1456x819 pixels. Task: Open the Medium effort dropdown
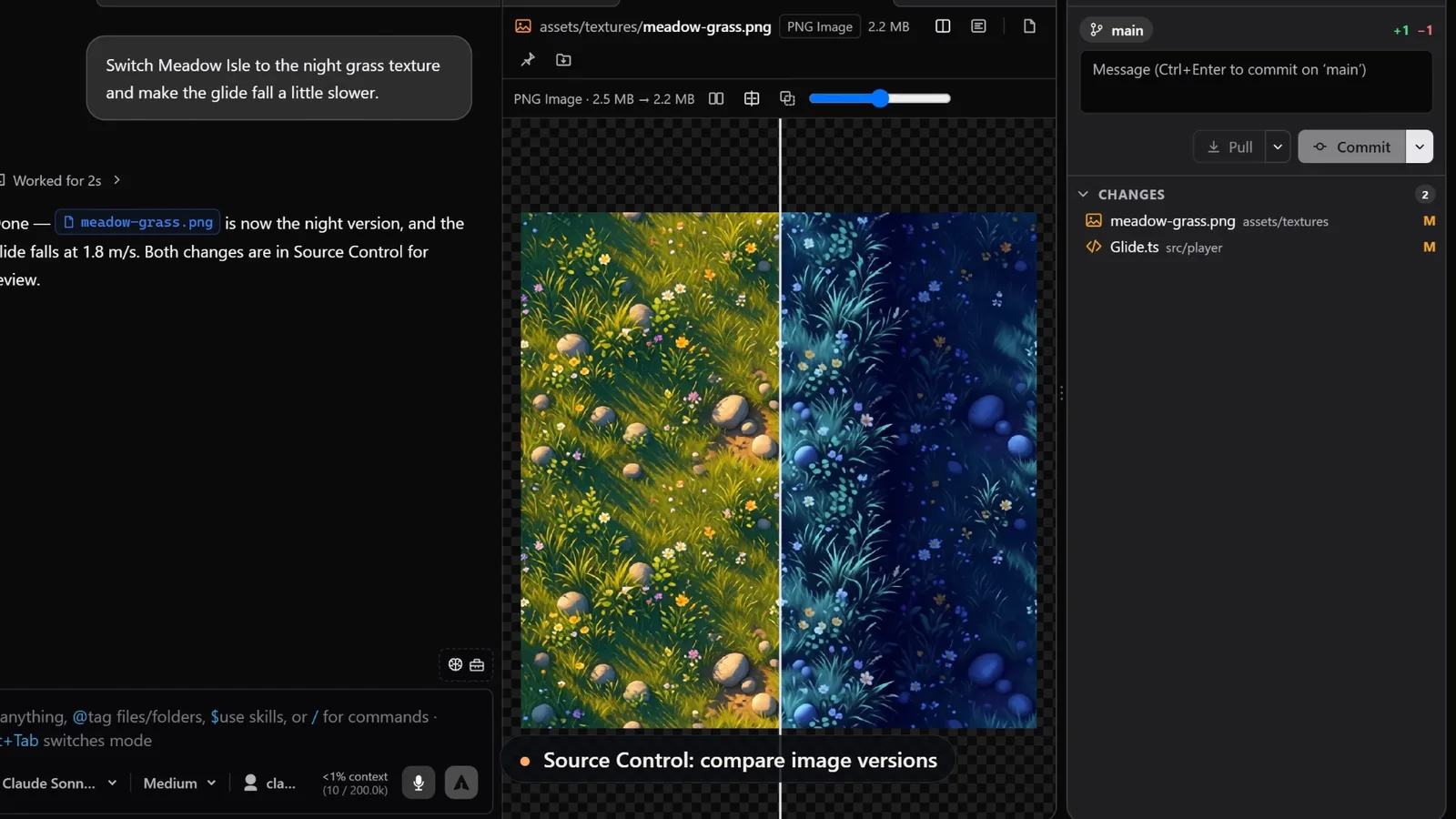[x=180, y=783]
